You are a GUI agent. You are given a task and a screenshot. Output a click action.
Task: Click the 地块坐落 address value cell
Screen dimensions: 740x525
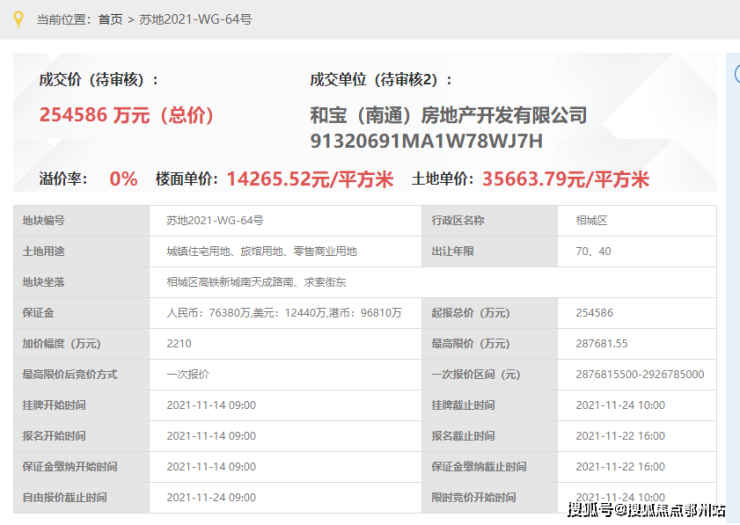pos(256,282)
